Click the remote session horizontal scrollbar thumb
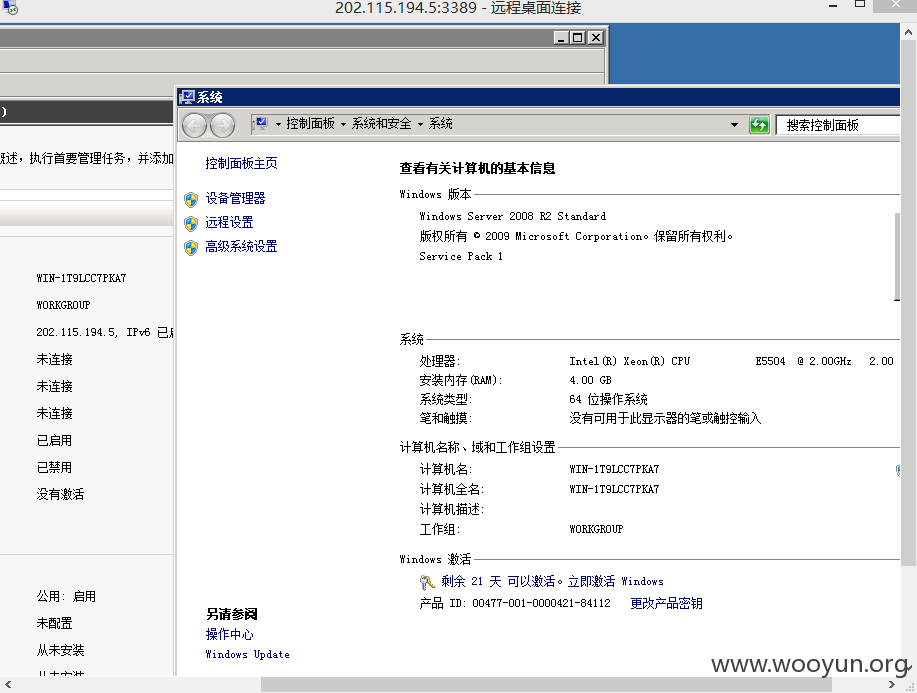 click(x=546, y=684)
